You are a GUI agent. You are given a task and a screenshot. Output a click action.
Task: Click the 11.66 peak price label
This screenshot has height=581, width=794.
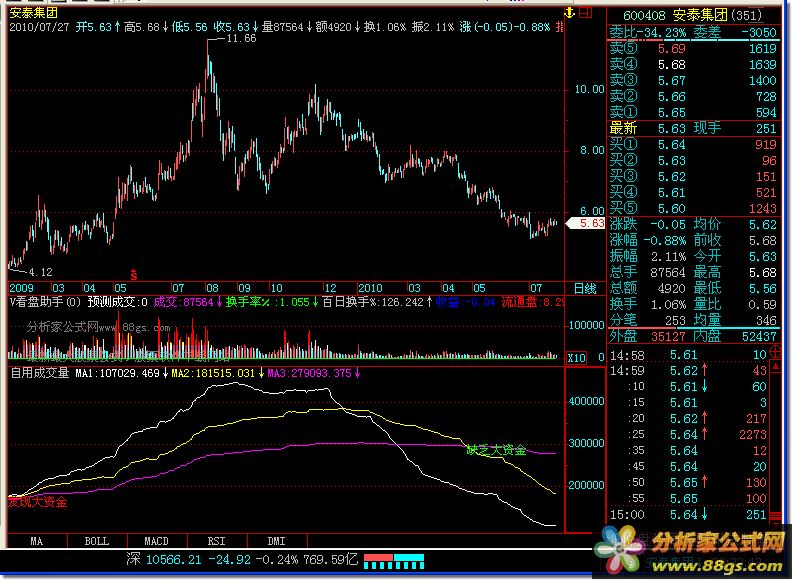click(x=241, y=39)
